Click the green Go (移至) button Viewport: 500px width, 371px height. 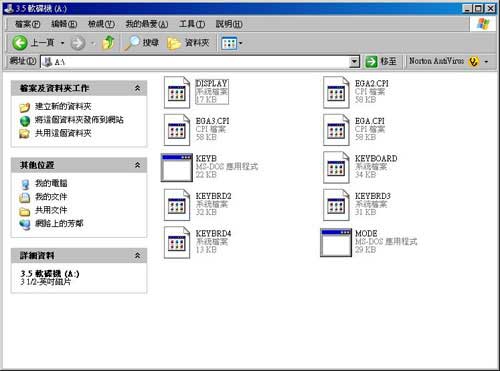pyautogui.click(x=380, y=62)
